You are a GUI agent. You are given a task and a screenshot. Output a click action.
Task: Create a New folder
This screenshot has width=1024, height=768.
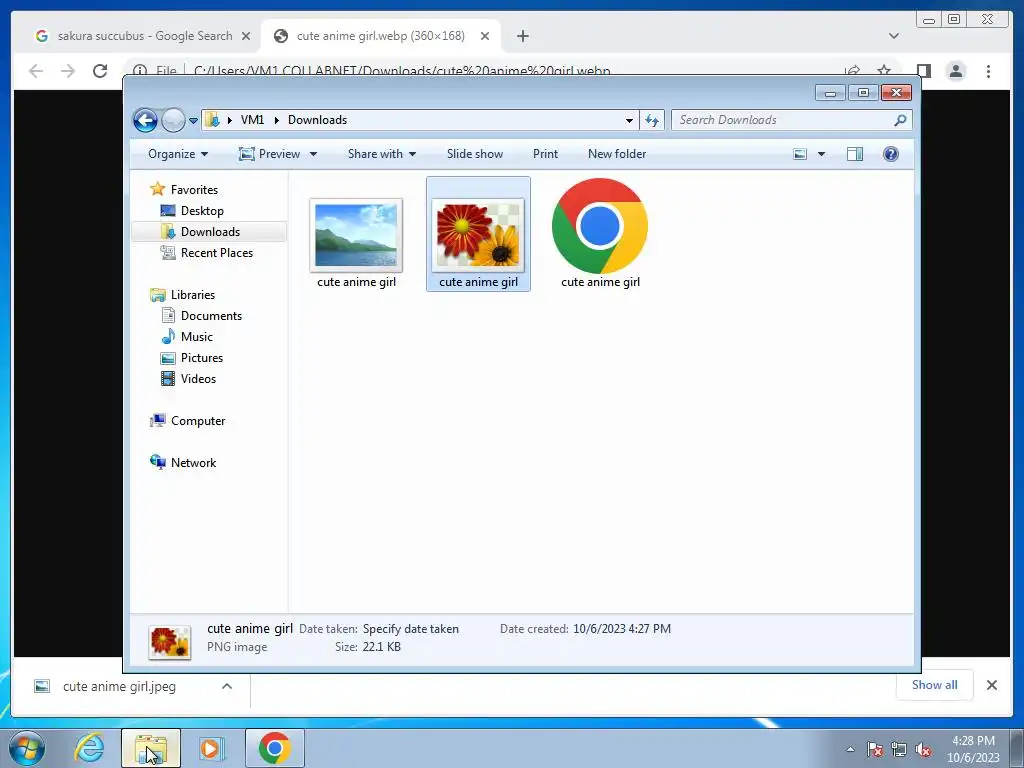(617, 154)
